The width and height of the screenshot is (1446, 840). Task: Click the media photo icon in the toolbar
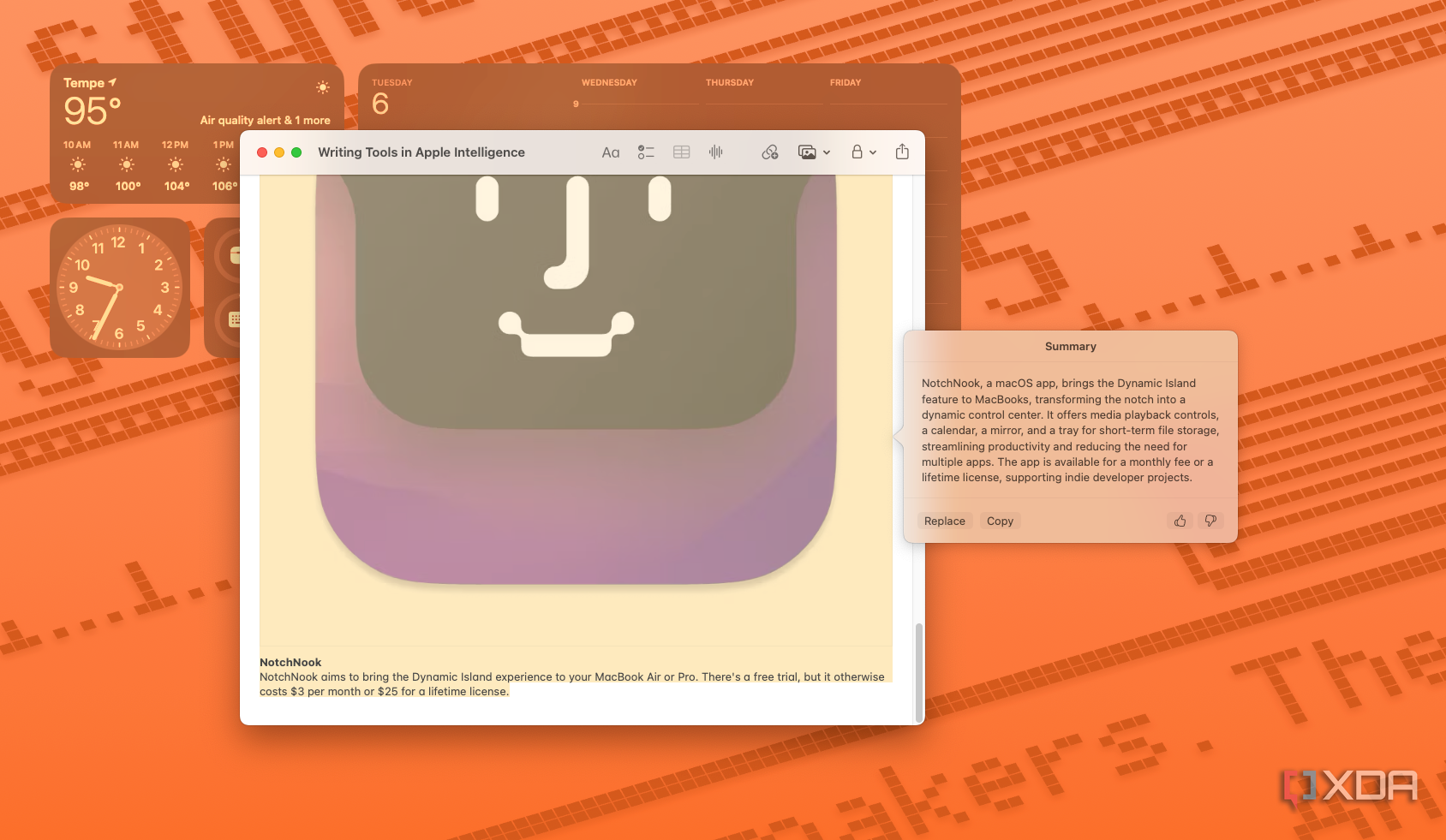806,152
